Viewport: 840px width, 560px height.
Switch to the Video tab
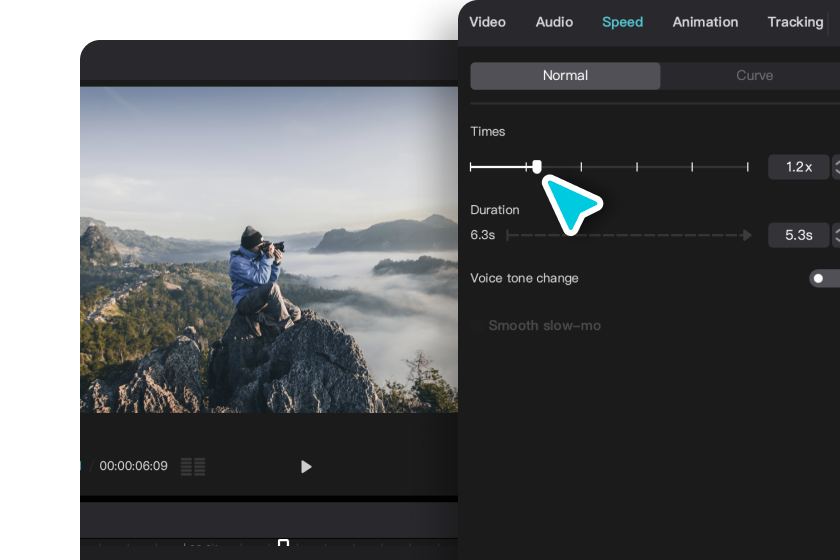coord(487,22)
